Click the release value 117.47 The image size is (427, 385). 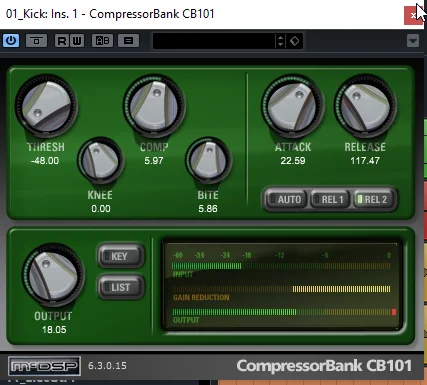tap(365, 161)
